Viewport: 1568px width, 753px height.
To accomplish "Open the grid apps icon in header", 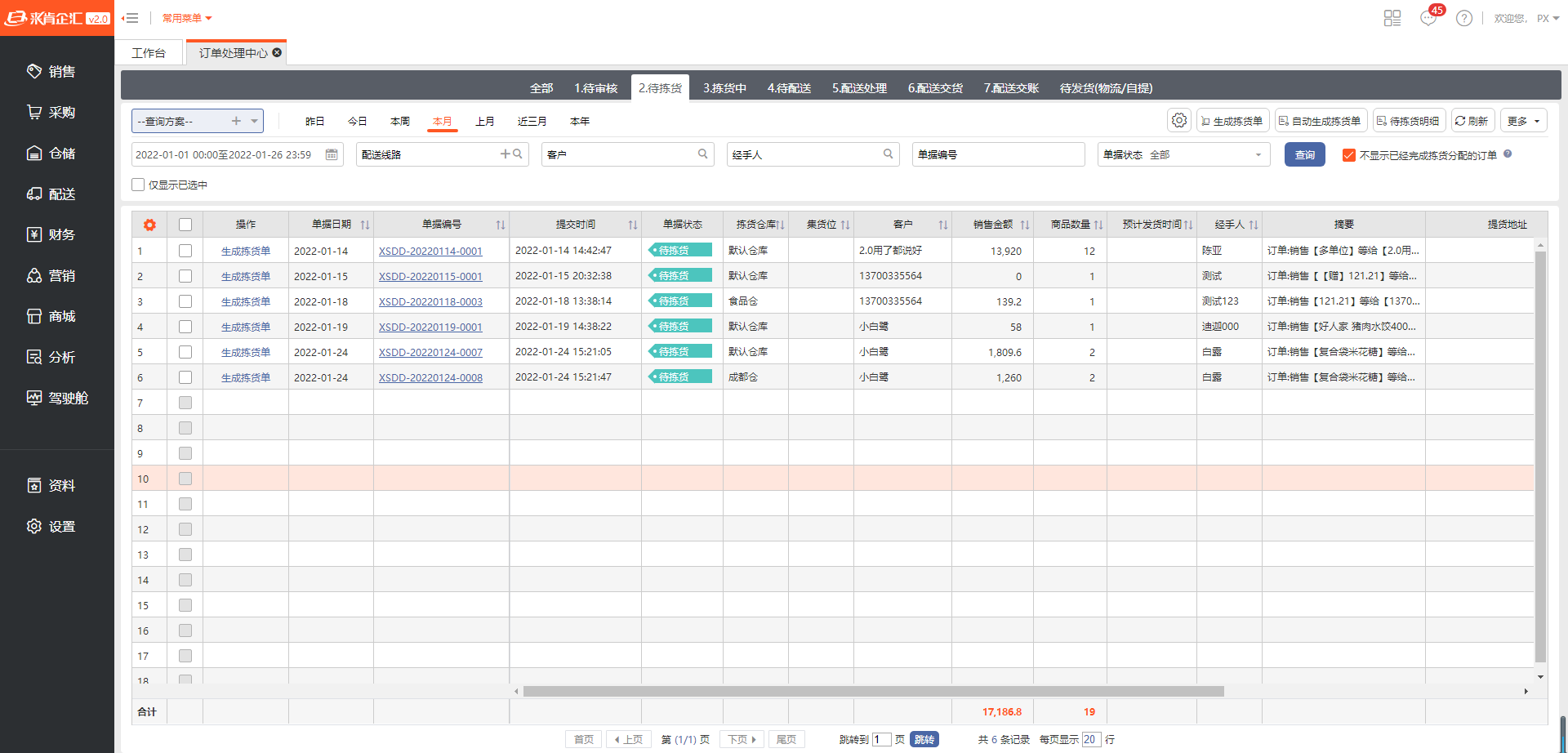I will pos(1392,18).
